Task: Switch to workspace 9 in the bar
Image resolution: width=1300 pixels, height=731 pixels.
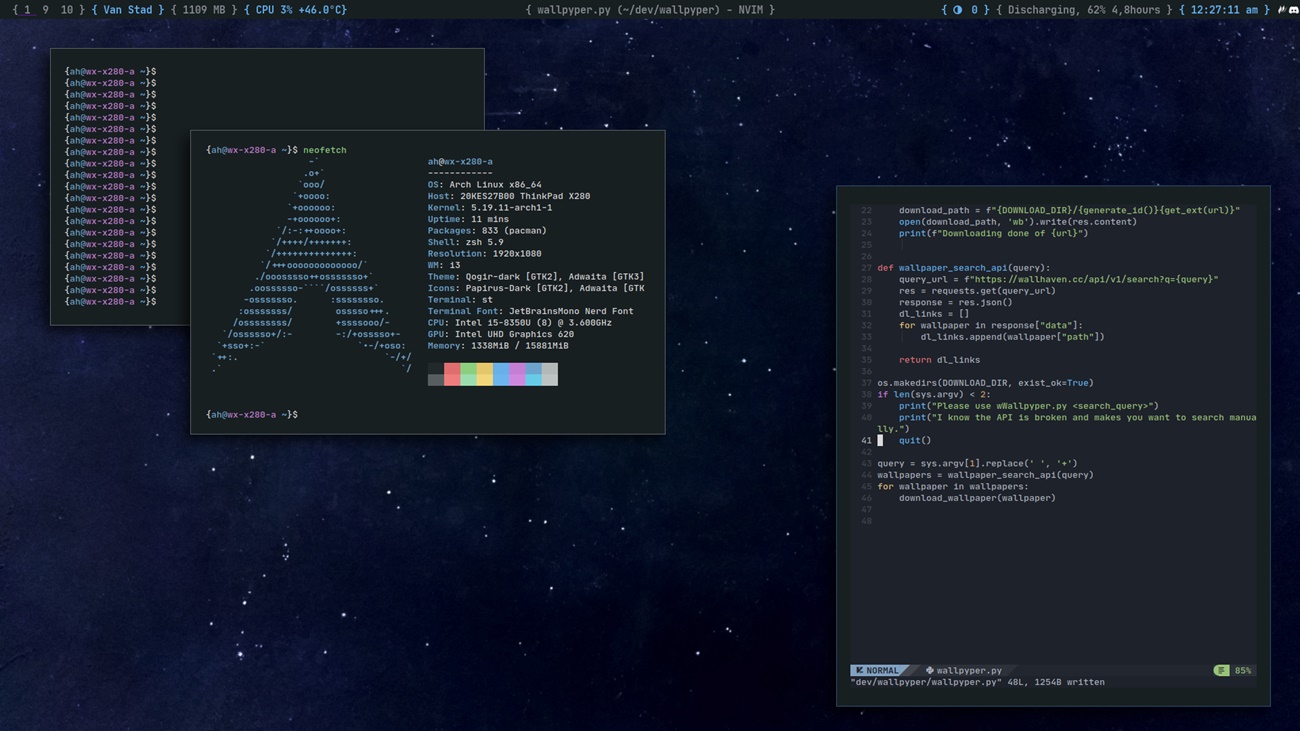Action: [45, 10]
